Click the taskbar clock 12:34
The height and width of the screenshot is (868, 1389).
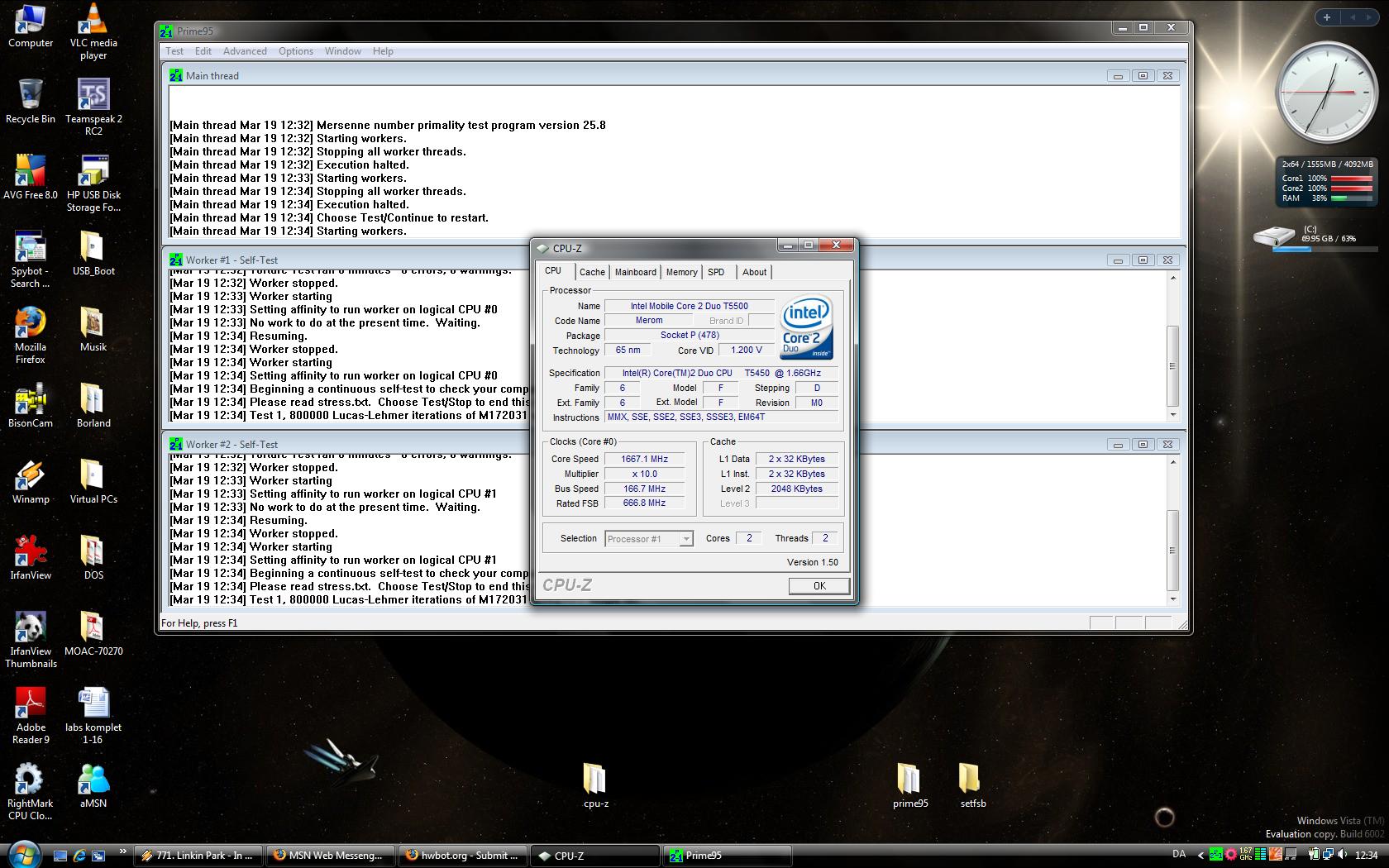click(x=1367, y=855)
